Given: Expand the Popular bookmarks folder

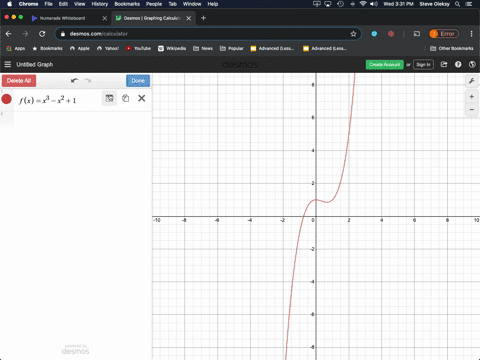Looking at the screenshot, I should click(232, 48).
